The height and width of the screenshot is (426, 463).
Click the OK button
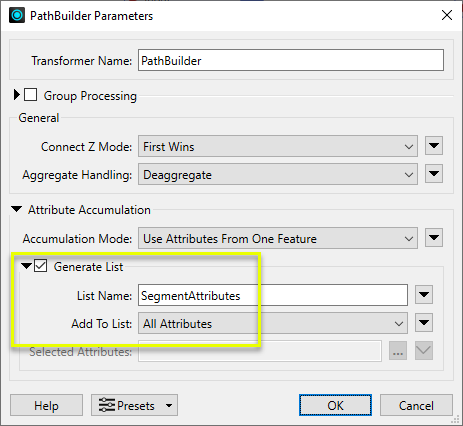point(335,405)
